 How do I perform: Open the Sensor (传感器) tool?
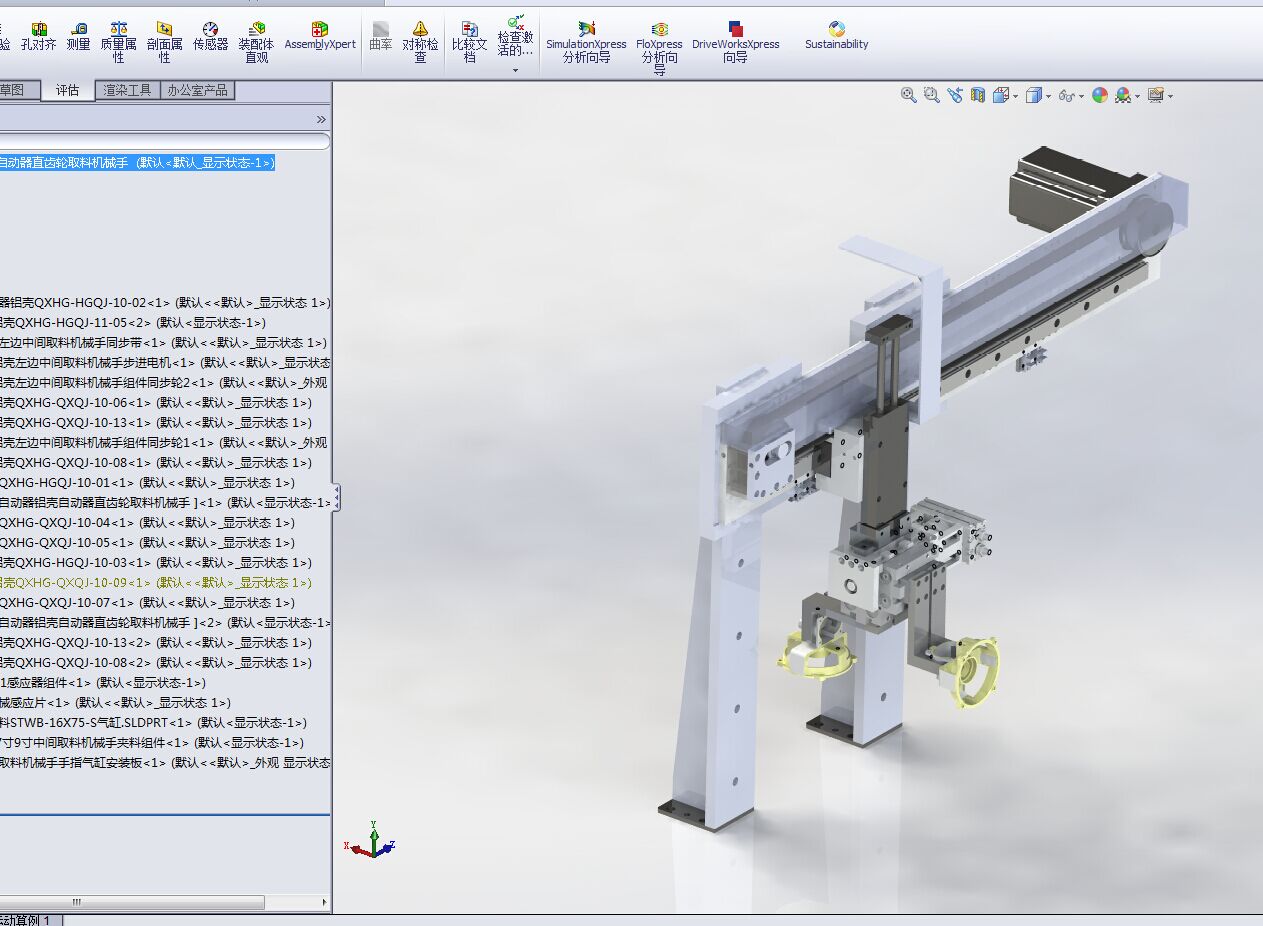pos(210,36)
